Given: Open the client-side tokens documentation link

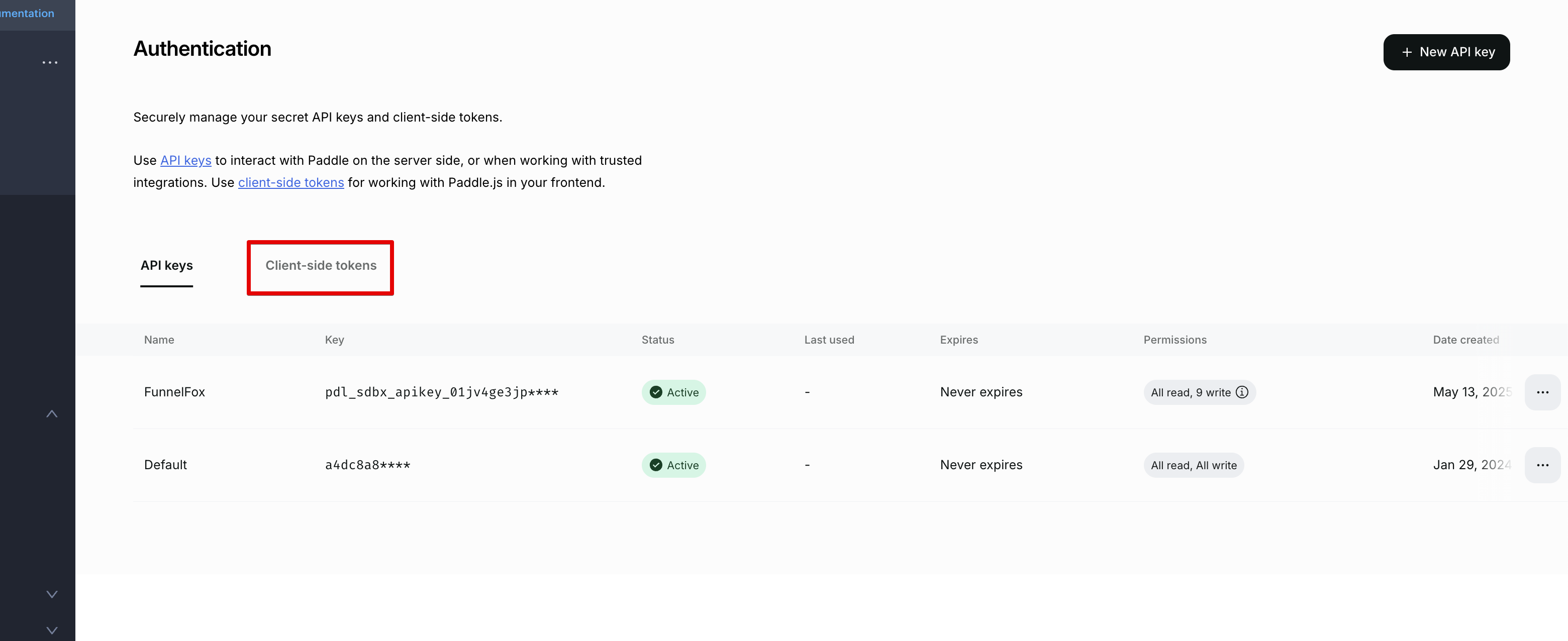Looking at the screenshot, I should [290, 182].
